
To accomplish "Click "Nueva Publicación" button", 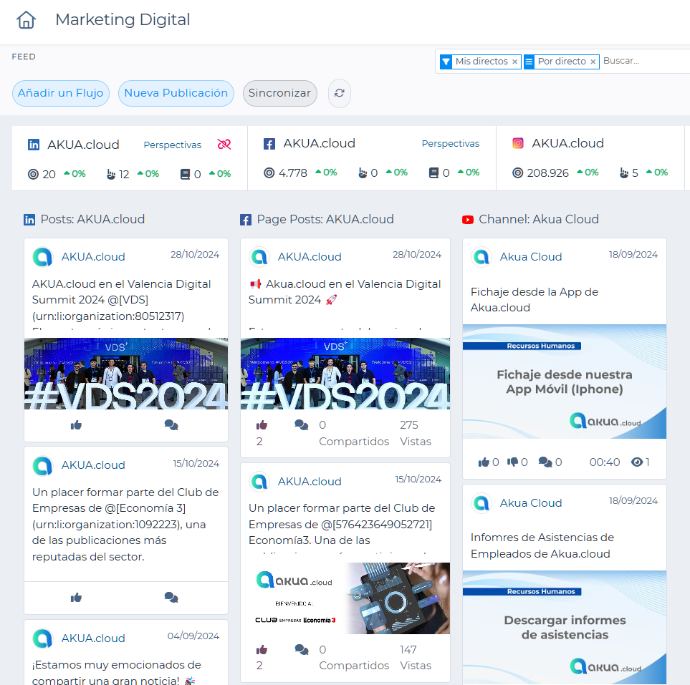I will [x=176, y=93].
